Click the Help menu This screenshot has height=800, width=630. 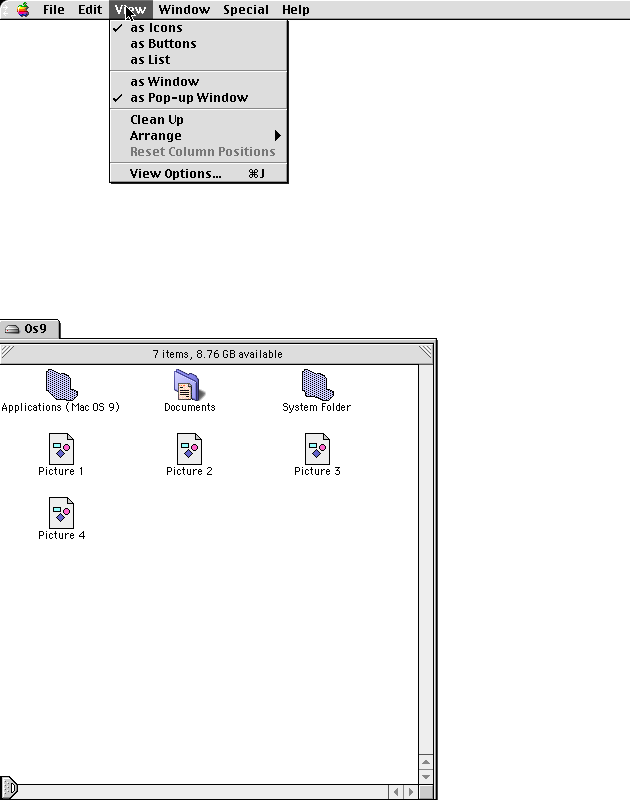[x=295, y=10]
